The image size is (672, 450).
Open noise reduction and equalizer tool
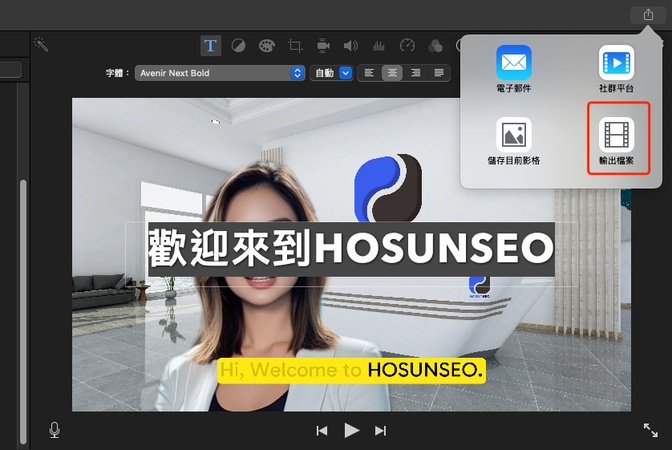click(379, 46)
